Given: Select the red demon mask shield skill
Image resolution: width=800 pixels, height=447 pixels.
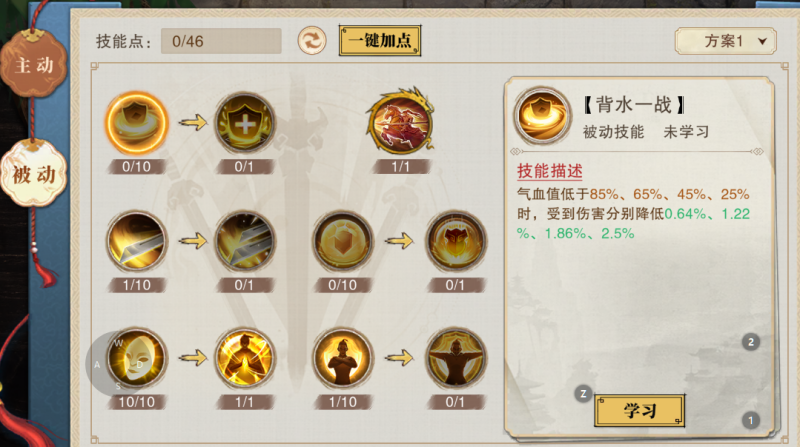Looking at the screenshot, I should (456, 241).
